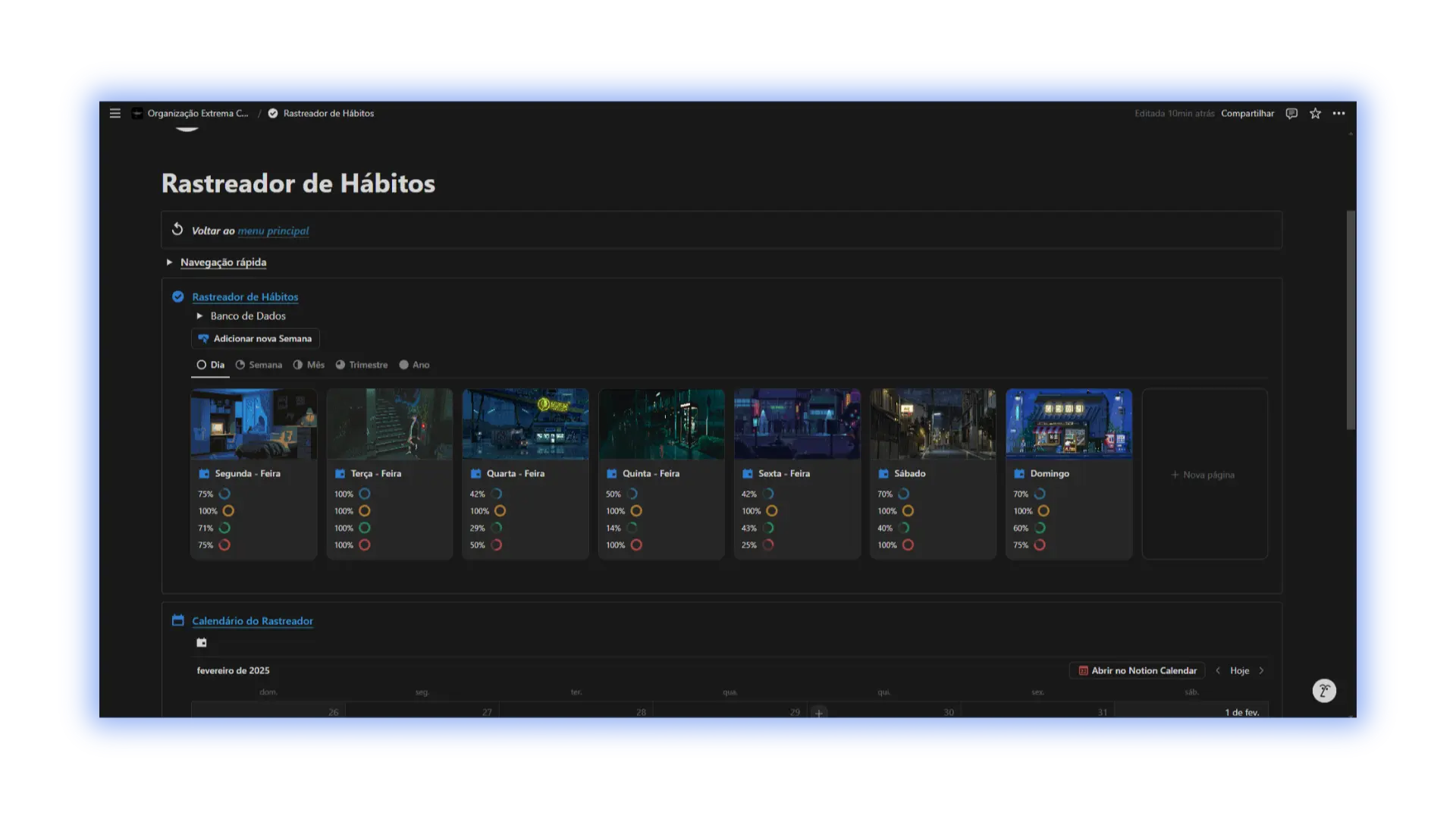The width and height of the screenshot is (1456, 819).
Task: Click the Quarta - Feira page icon
Action: (x=476, y=473)
